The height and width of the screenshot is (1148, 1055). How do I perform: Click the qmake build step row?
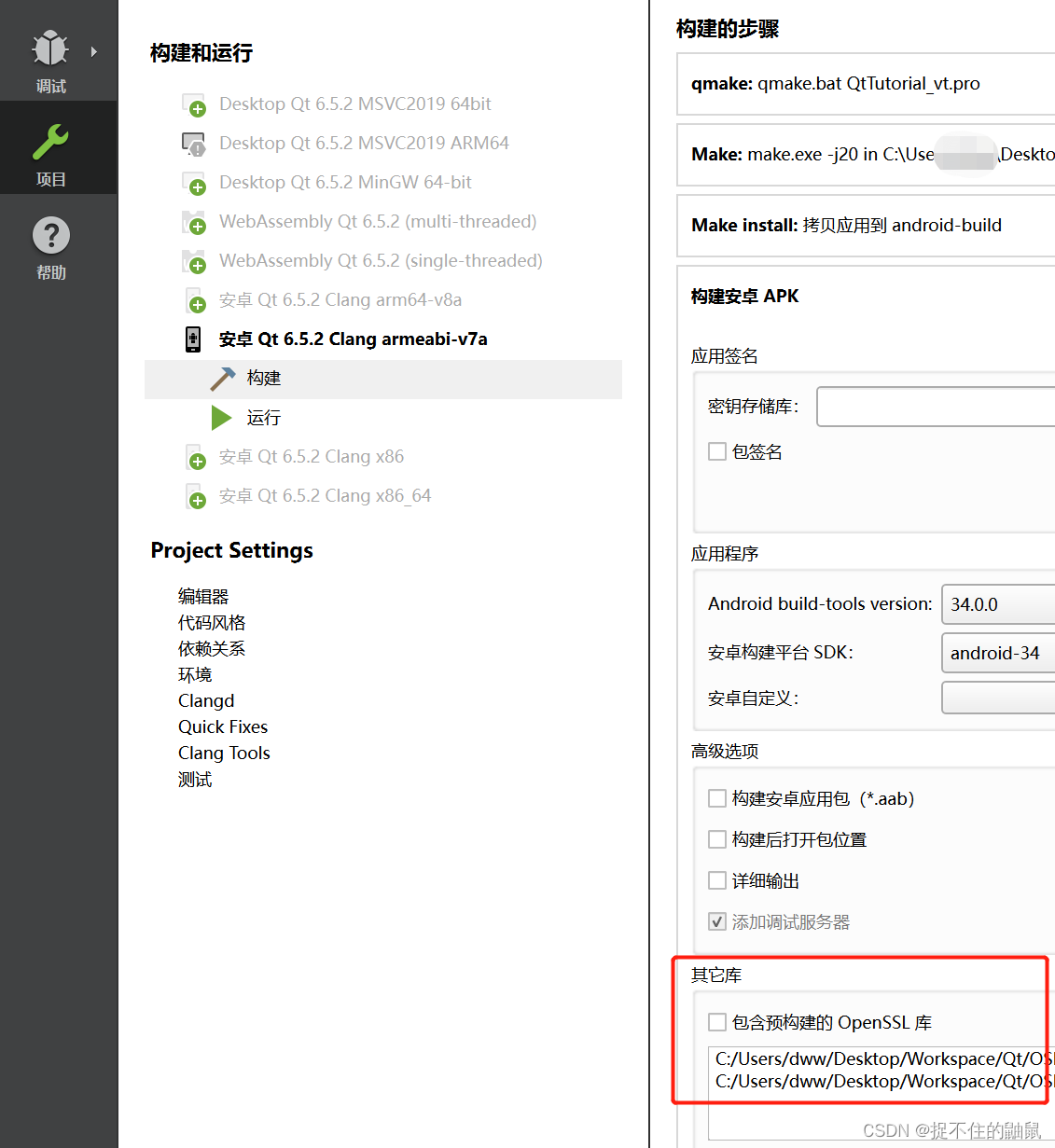tap(866, 84)
